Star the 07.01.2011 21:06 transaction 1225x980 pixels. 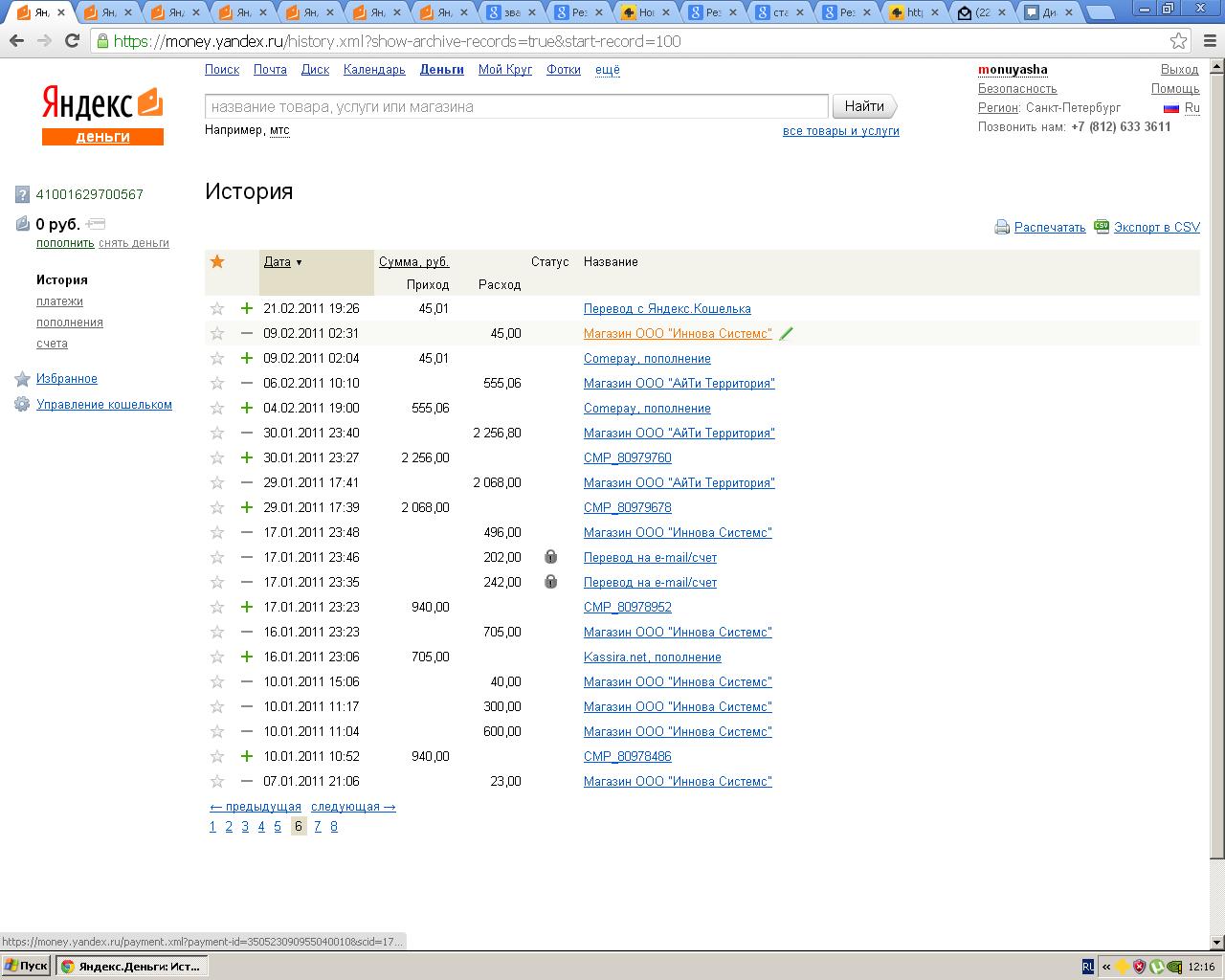(x=217, y=781)
